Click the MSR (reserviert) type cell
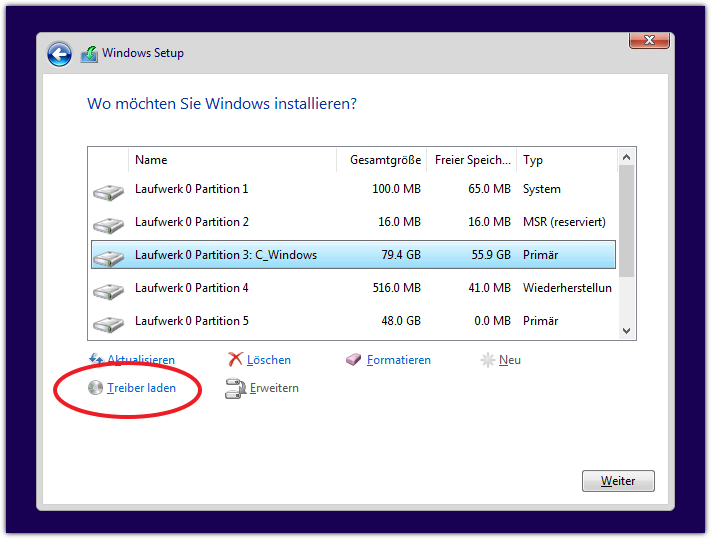Screen dimensions: 711x539 tap(565, 222)
